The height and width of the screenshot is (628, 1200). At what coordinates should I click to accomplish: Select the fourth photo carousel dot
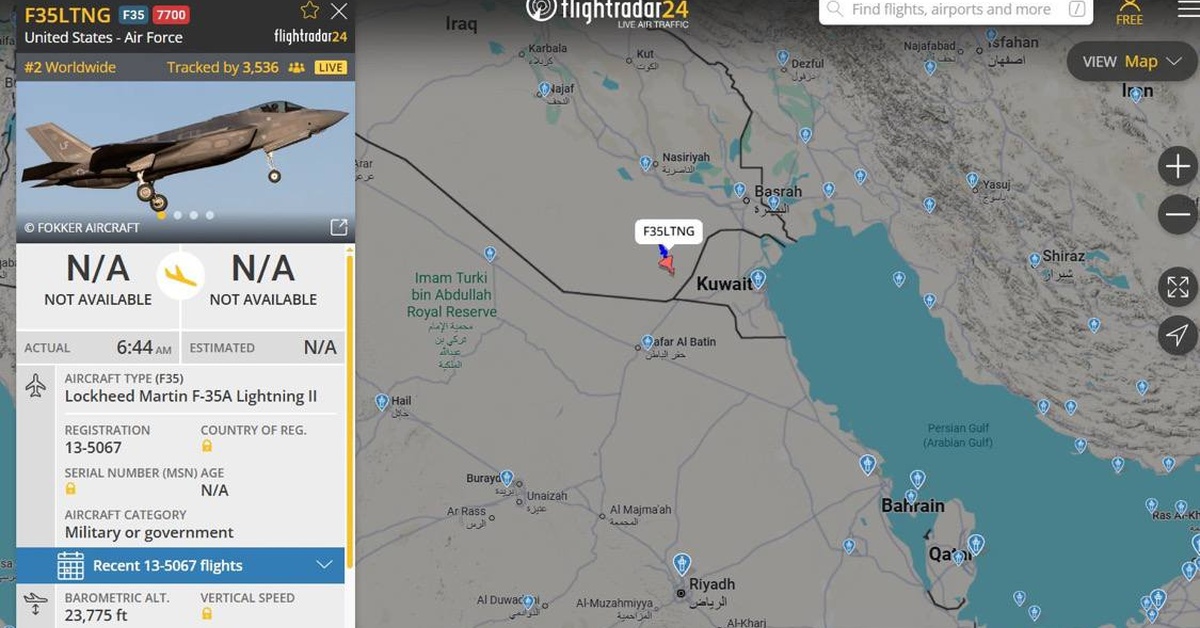[210, 215]
